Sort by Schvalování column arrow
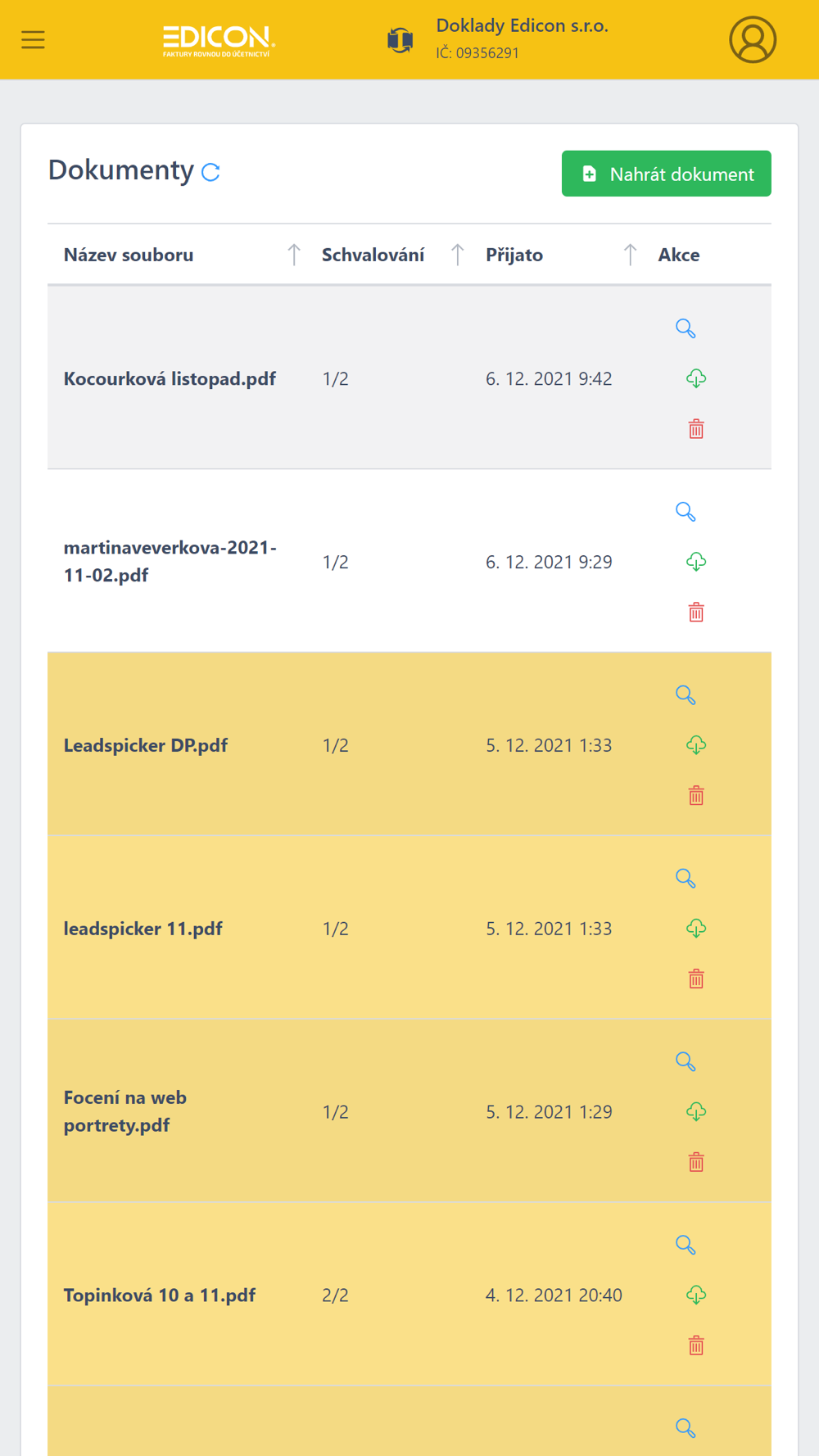Screen dimensions: 819x1456 pos(457,255)
